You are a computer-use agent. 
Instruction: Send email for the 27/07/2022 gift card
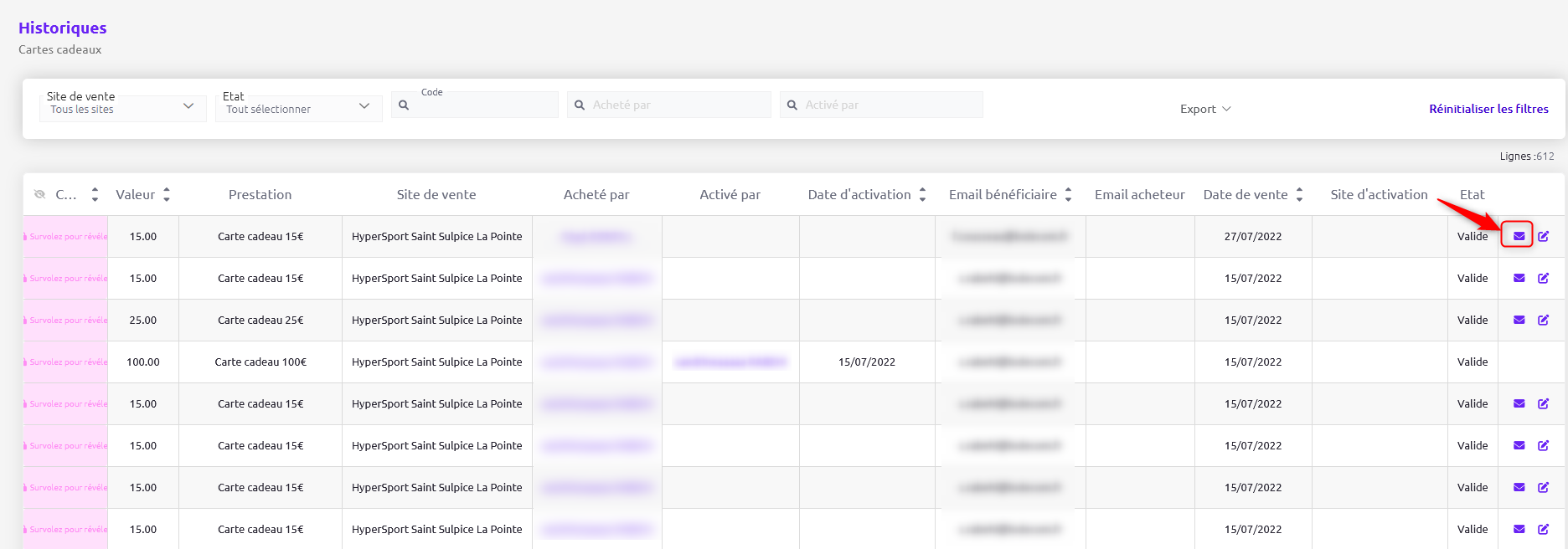[1519, 236]
